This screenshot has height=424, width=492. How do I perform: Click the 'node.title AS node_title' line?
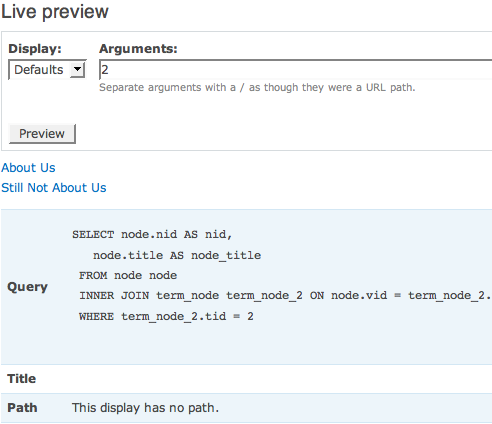click(177, 255)
